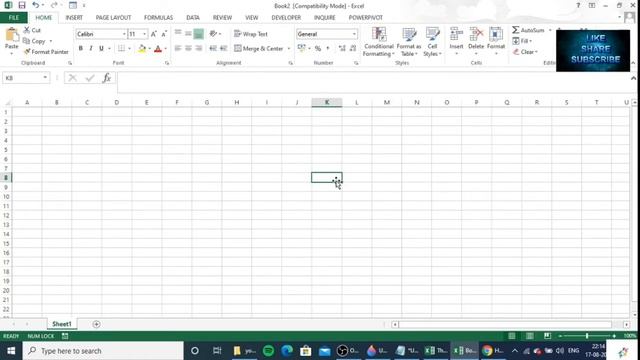
Task: Switch to the Page Break Preview button
Action: pyautogui.click(x=547, y=336)
